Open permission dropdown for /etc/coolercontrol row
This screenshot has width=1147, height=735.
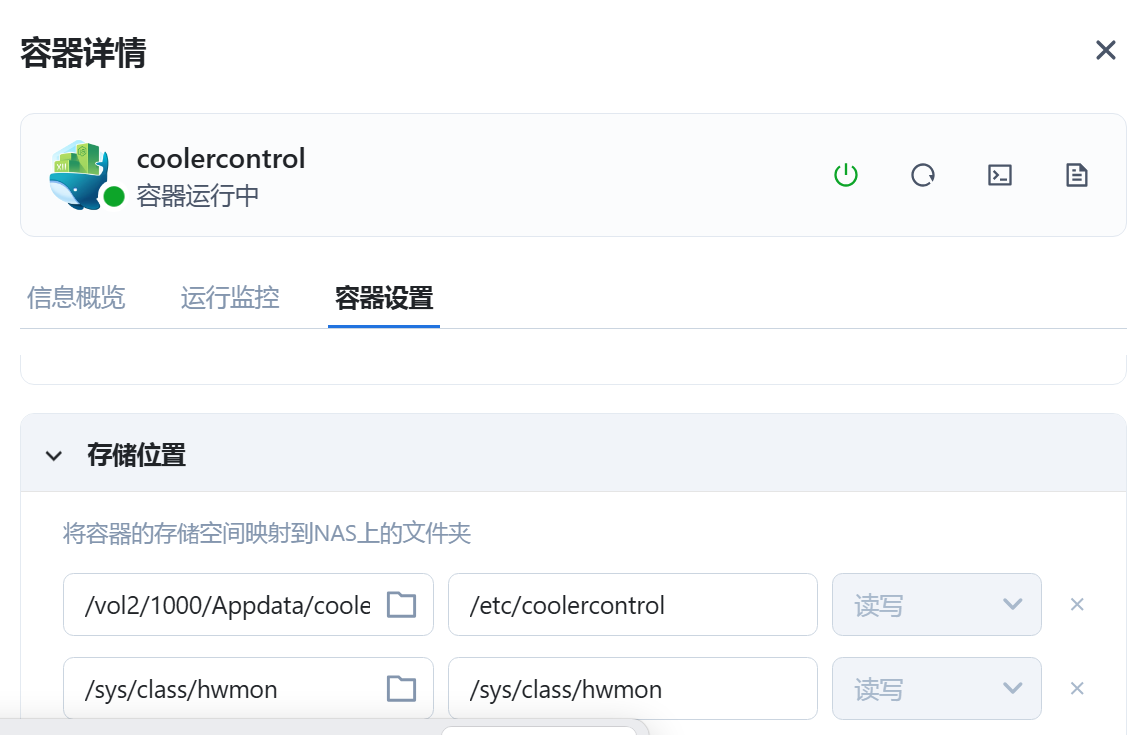[936, 605]
